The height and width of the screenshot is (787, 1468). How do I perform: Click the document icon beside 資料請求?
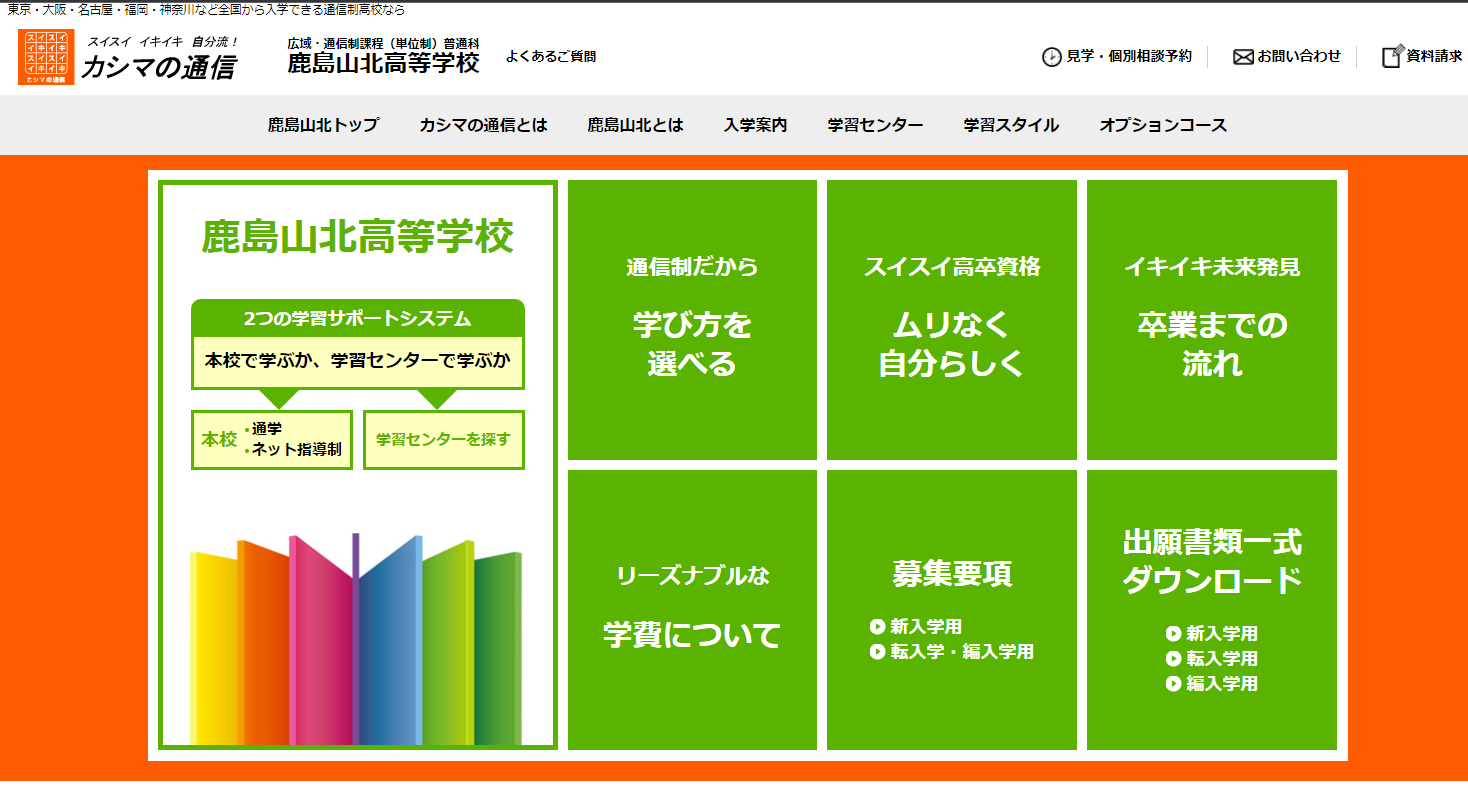click(1392, 56)
